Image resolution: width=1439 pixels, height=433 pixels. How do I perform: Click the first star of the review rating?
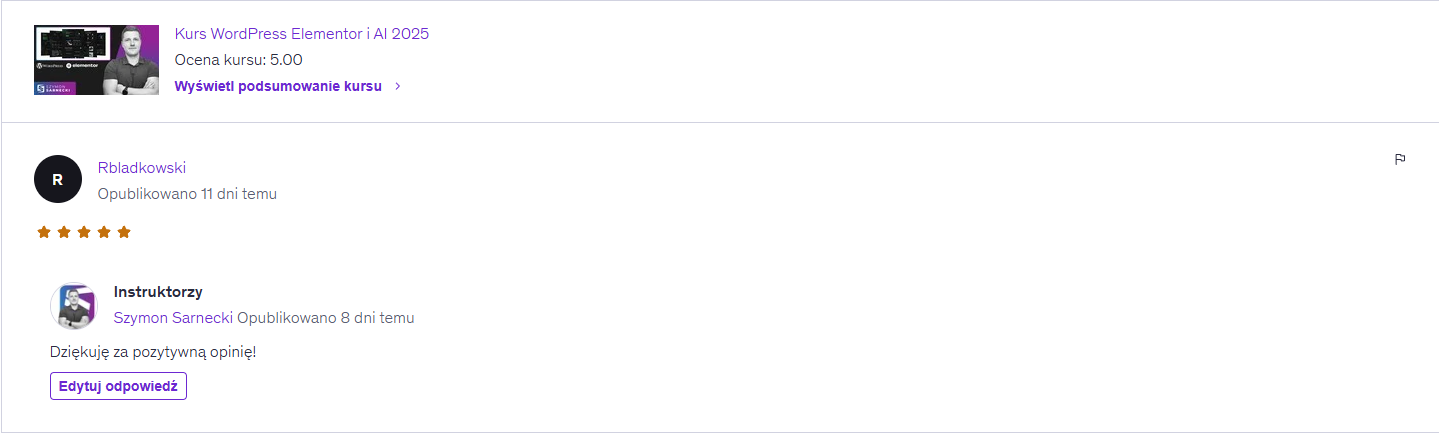44,232
